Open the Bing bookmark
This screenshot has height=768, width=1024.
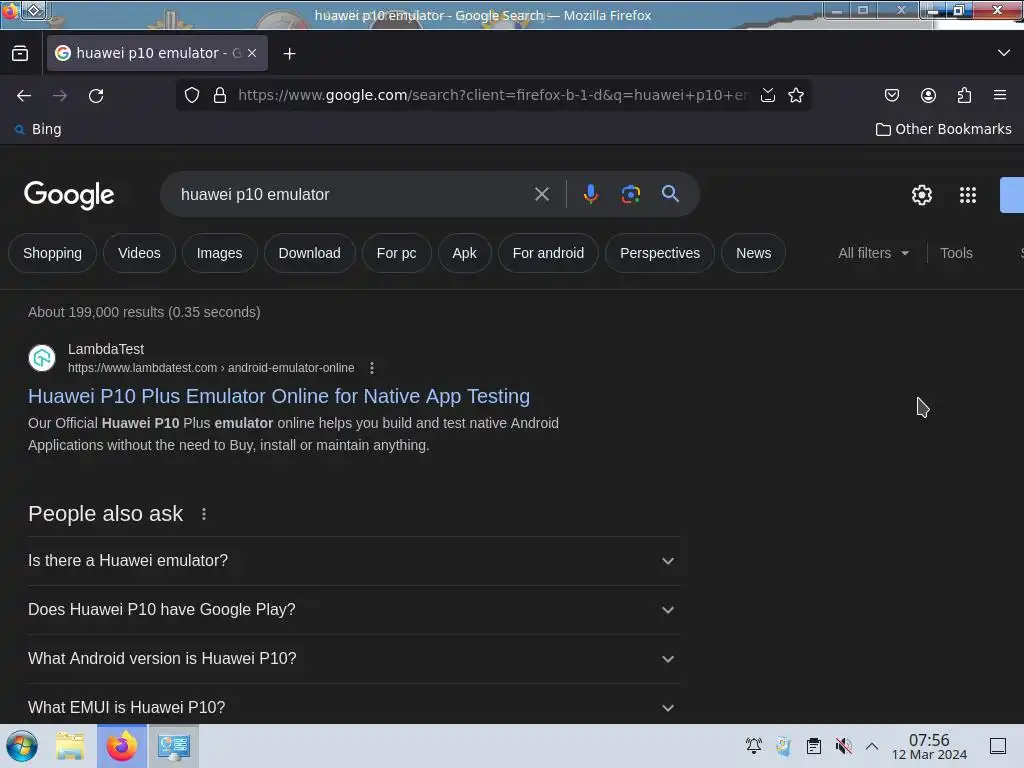[39, 129]
